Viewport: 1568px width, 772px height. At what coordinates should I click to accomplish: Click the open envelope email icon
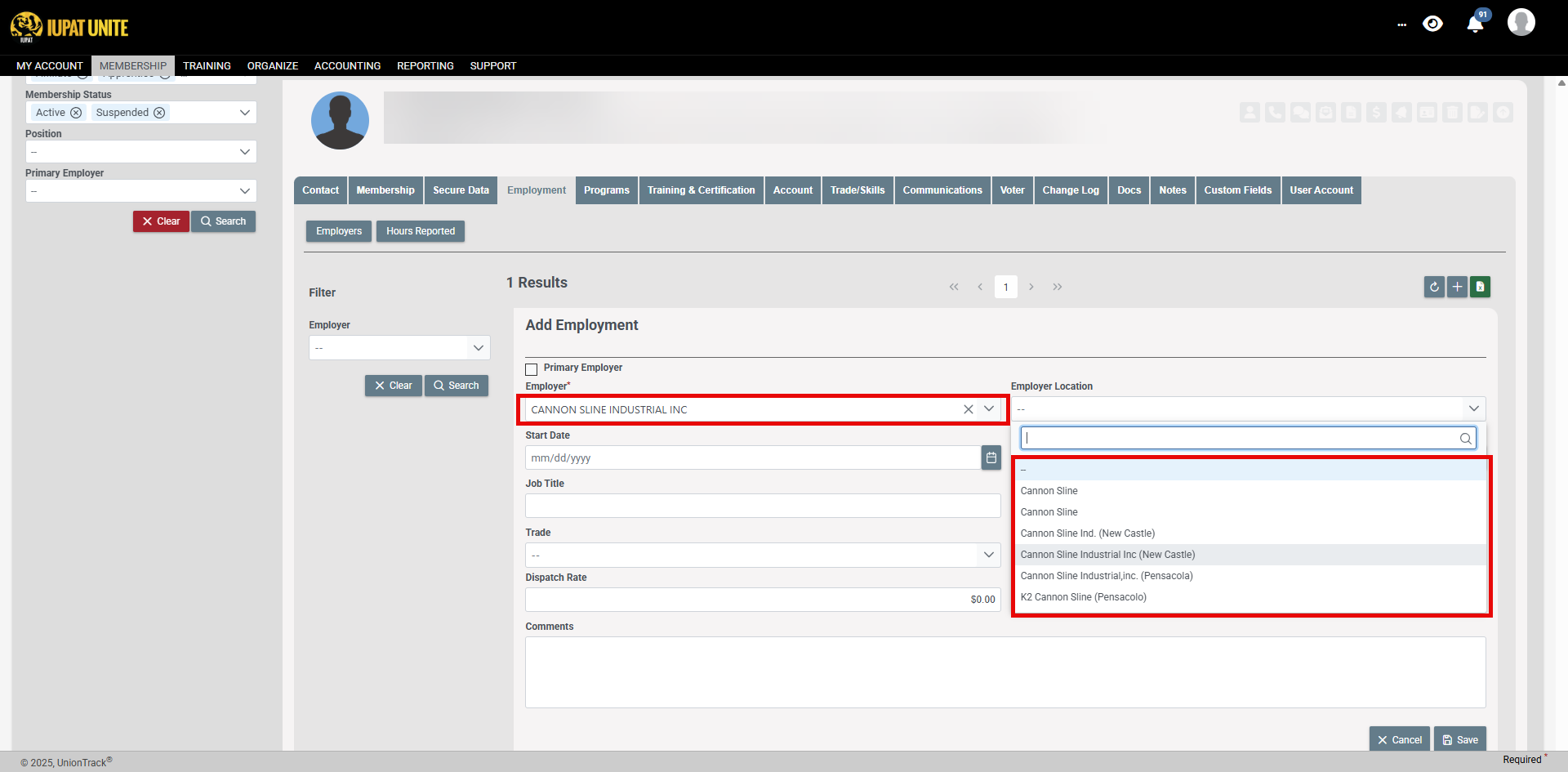(1325, 113)
